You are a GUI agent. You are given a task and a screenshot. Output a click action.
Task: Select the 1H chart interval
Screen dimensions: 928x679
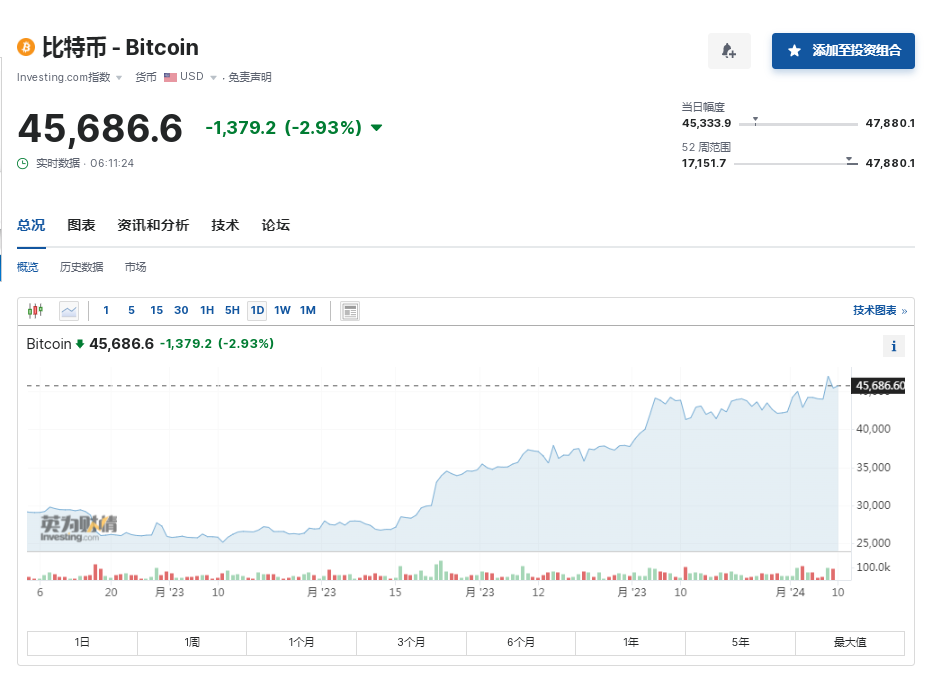pyautogui.click(x=207, y=311)
